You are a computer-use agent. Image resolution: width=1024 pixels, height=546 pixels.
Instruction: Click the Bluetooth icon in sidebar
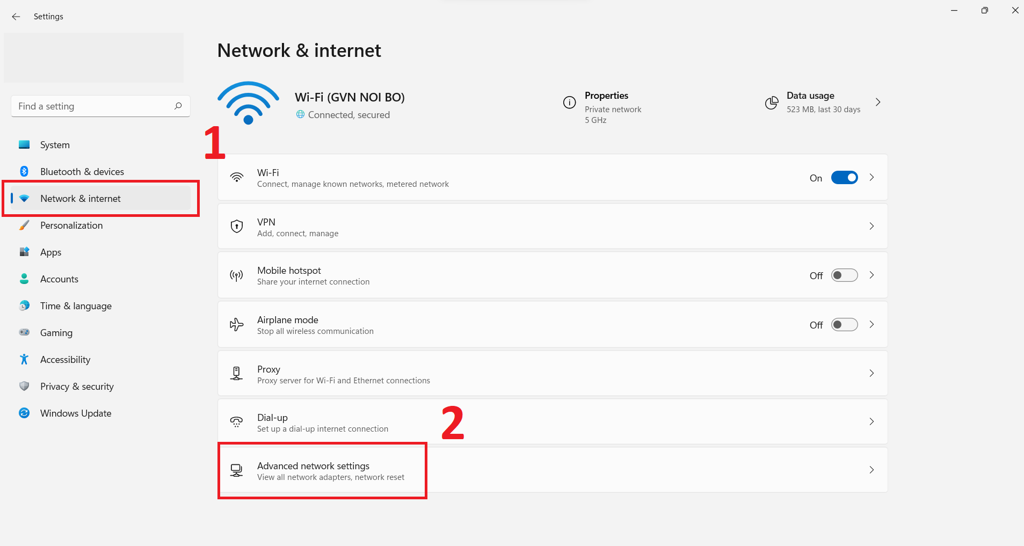pos(24,172)
